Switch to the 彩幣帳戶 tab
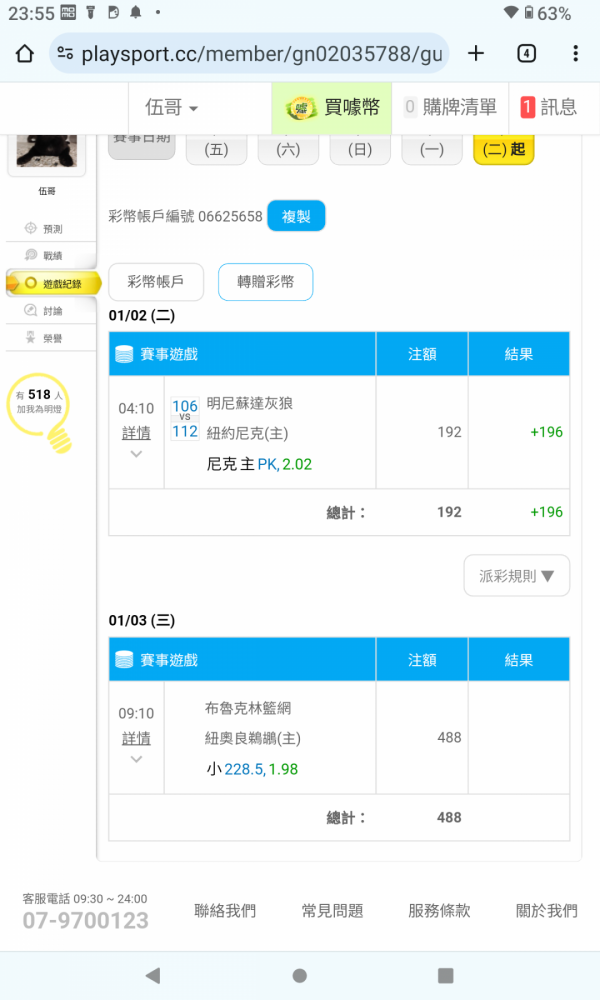This screenshot has height=1000, width=600. tap(156, 282)
